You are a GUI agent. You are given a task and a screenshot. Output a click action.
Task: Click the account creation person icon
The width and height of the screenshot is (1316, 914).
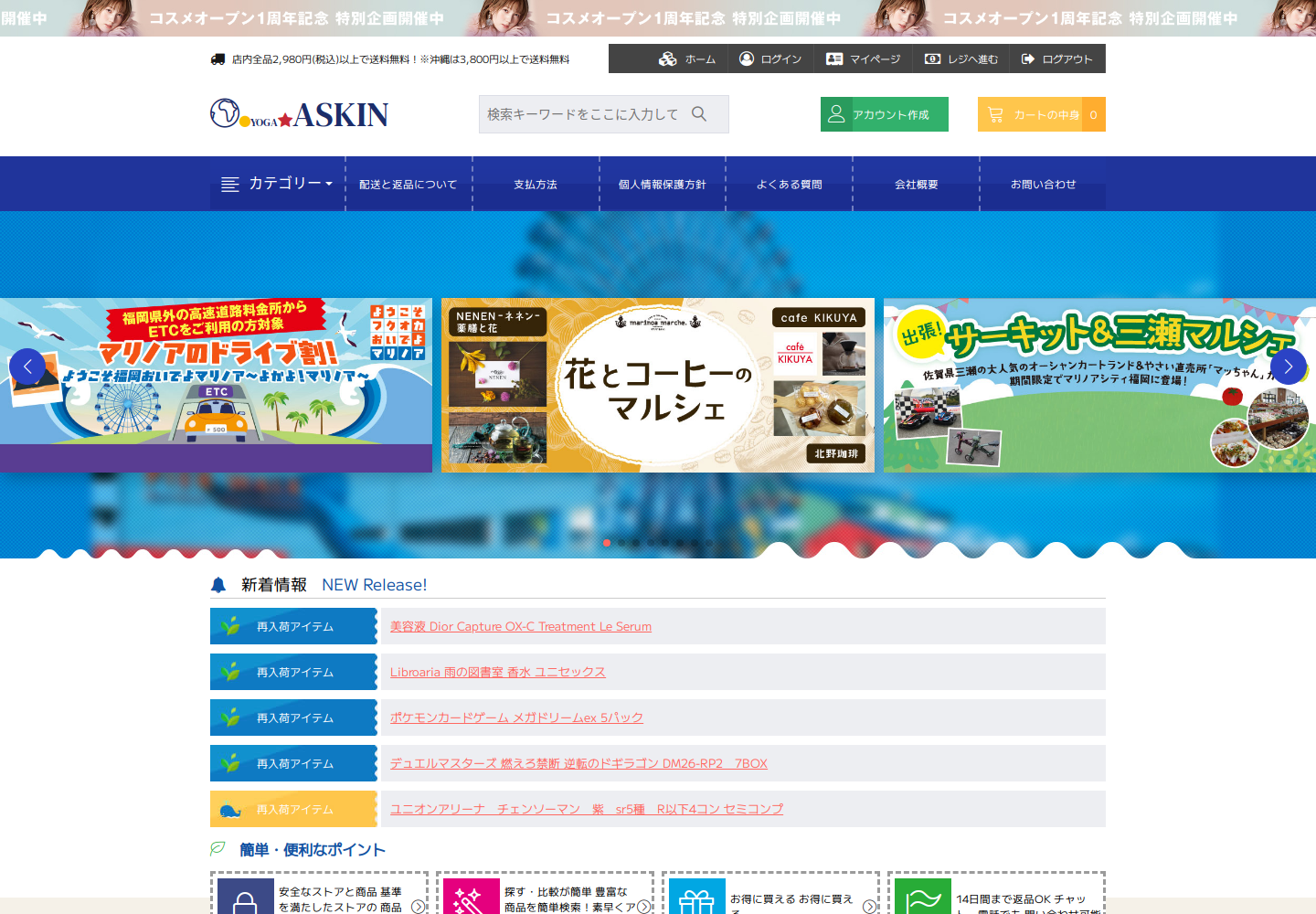tap(836, 114)
